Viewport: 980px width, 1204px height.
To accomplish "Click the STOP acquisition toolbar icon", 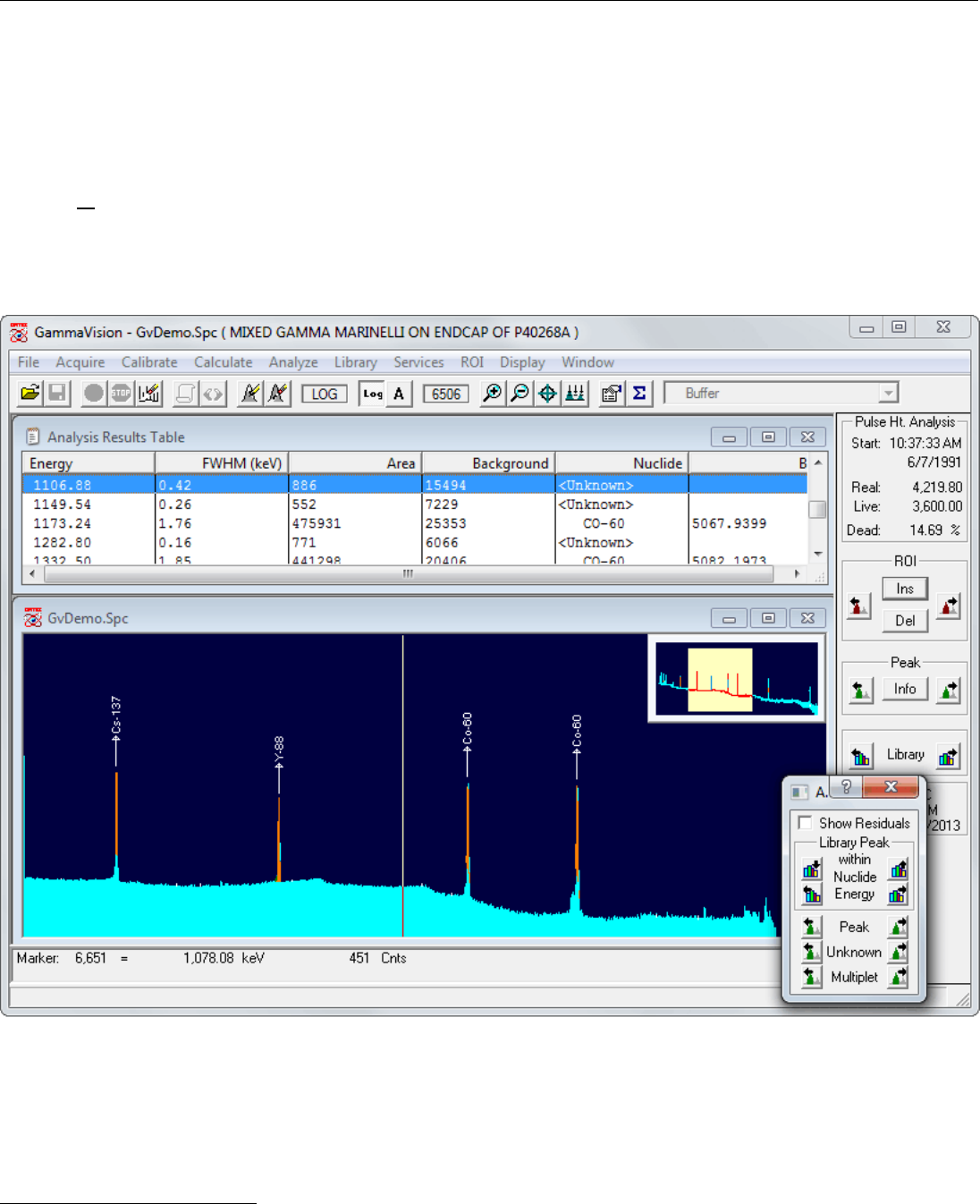I will [121, 394].
